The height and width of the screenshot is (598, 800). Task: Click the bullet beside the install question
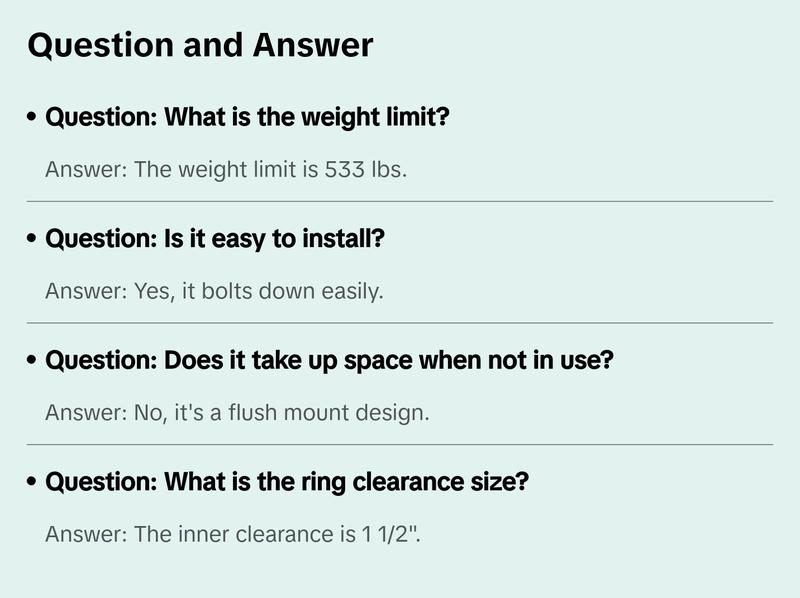(x=33, y=240)
